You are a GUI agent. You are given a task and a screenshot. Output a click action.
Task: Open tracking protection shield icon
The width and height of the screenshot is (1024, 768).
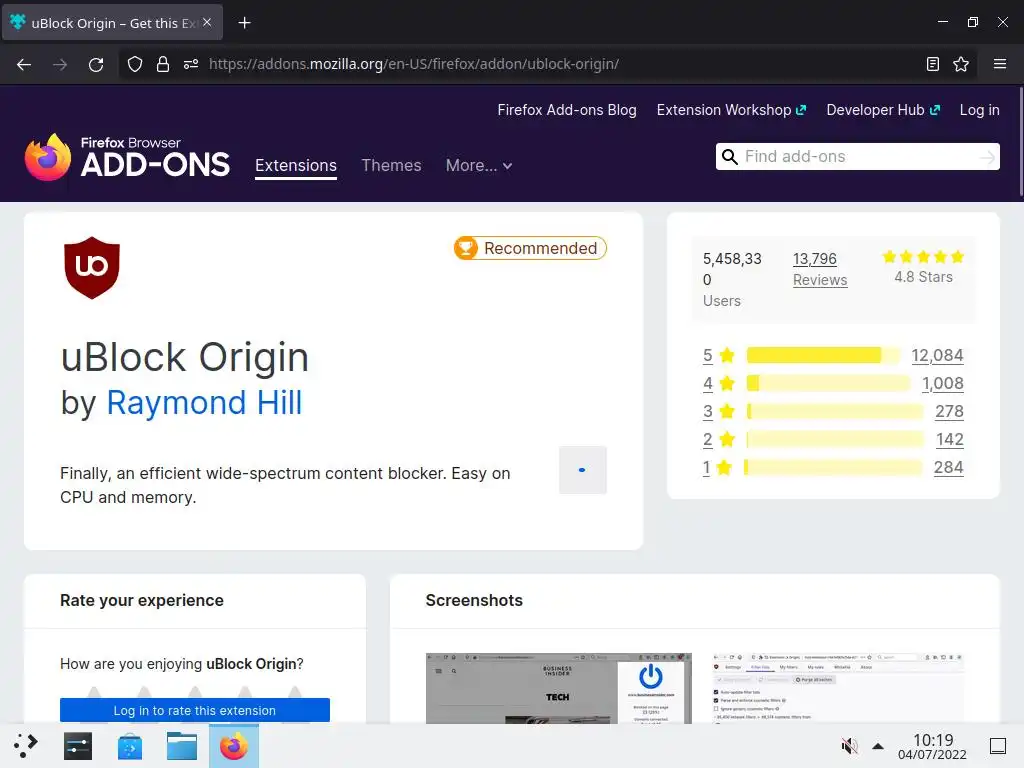coord(135,64)
